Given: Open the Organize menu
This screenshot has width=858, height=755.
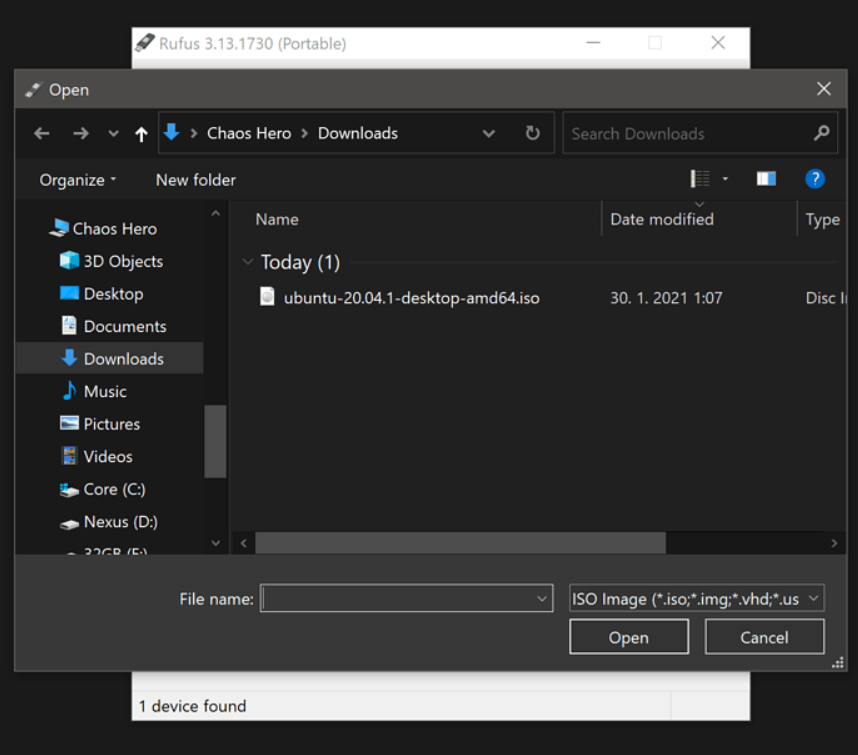Looking at the screenshot, I should click(78, 180).
